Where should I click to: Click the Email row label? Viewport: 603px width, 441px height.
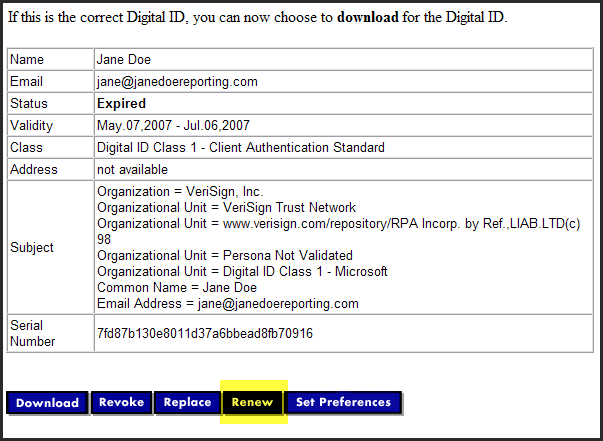[27, 82]
